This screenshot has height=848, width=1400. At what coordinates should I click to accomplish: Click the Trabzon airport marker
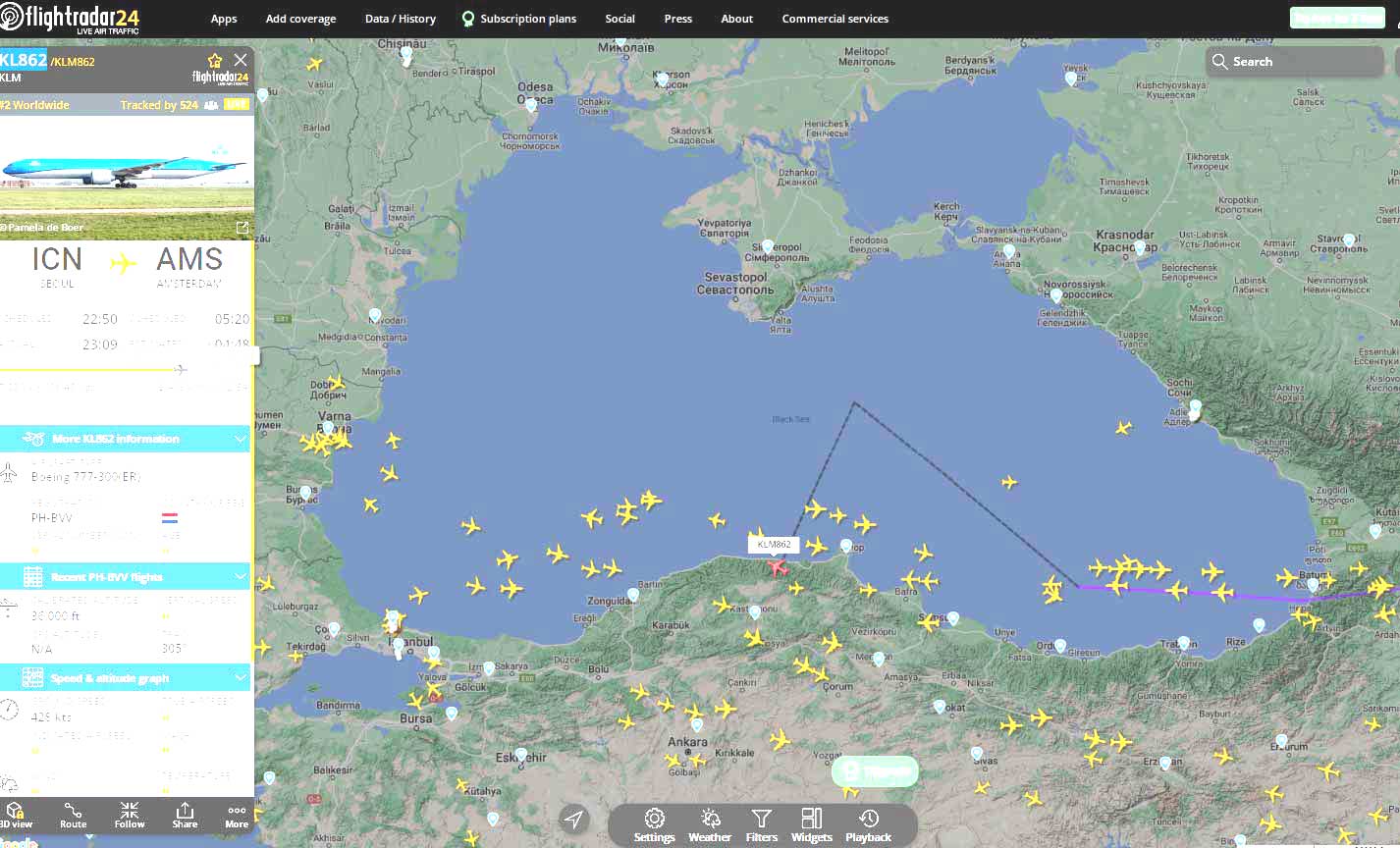[1183, 644]
